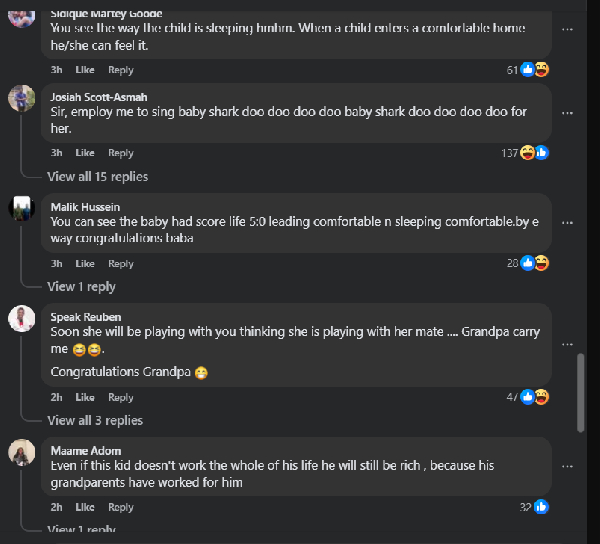Viewport: 600px width, 544px height.
Task: Open options menu on Maame Adom's comment
Action: [x=567, y=466]
